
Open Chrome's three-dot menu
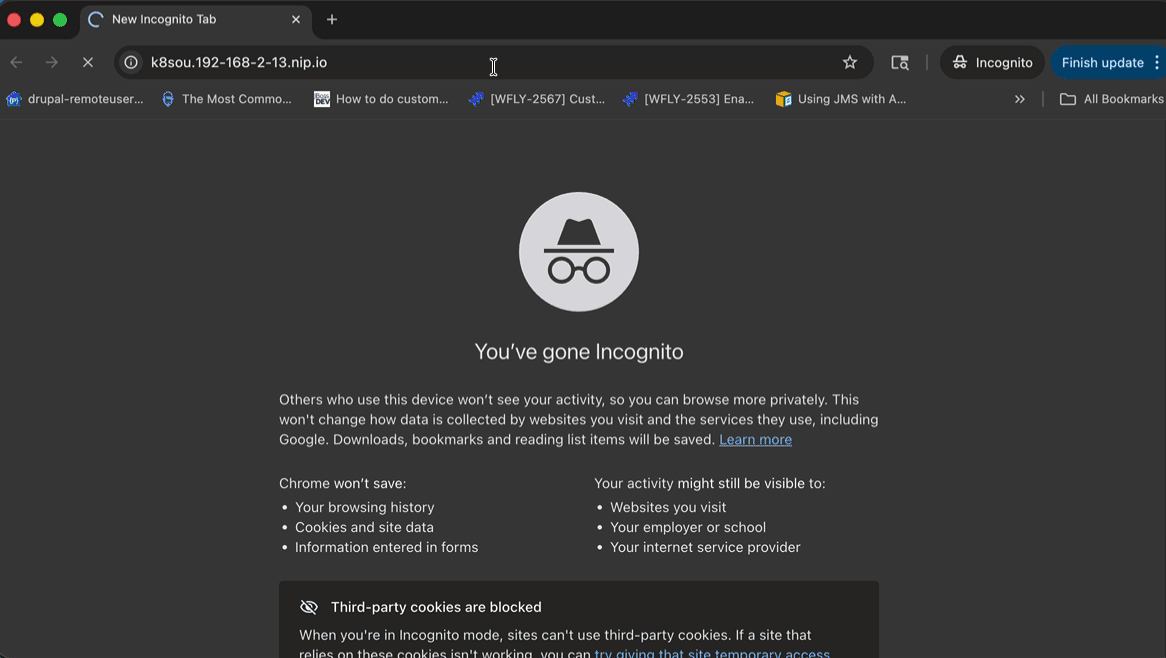coord(1157,62)
